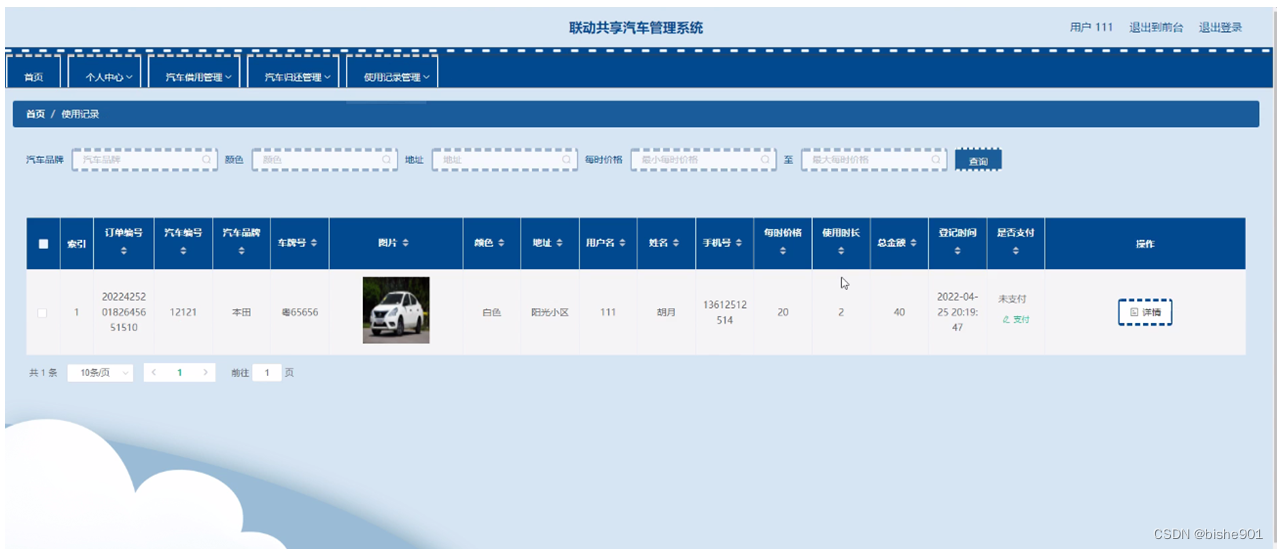Click the 未支付 status text
This screenshot has height=549, width=1278.
click(x=1012, y=299)
